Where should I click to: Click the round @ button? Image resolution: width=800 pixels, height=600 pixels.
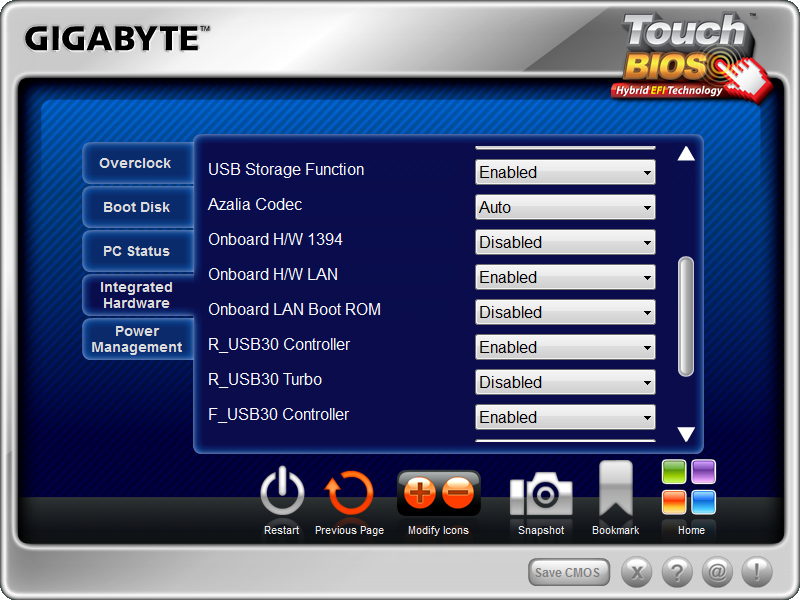(717, 572)
